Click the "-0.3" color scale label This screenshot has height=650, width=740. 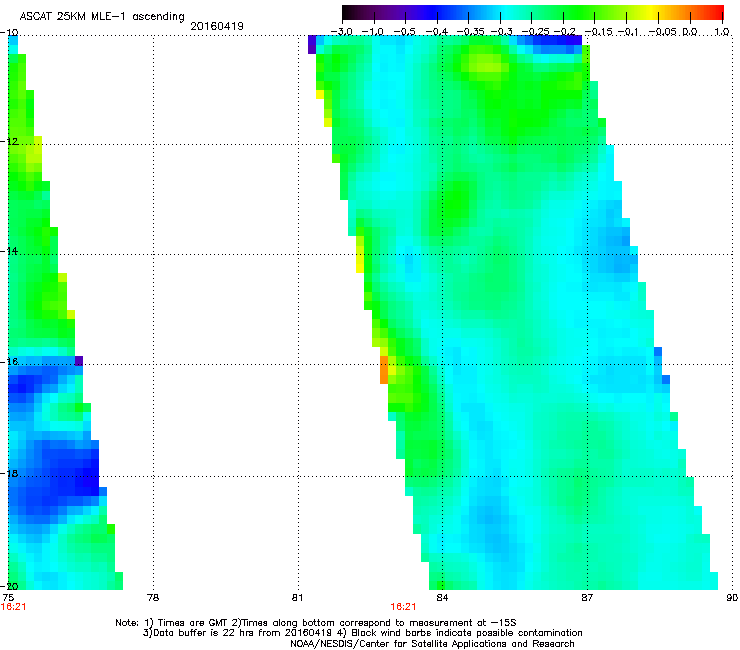501,32
